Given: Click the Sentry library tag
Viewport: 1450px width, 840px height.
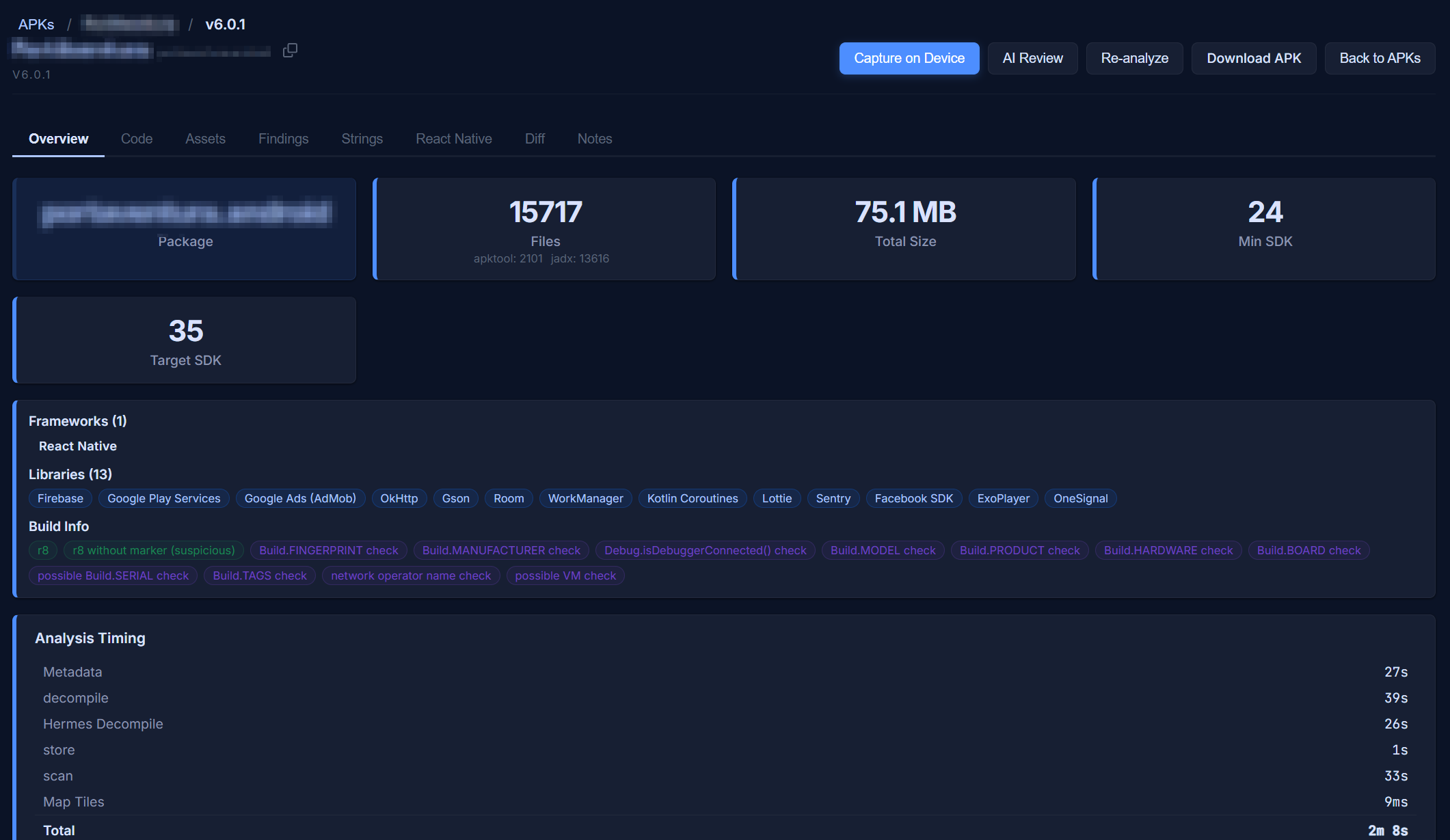Looking at the screenshot, I should pos(833,498).
